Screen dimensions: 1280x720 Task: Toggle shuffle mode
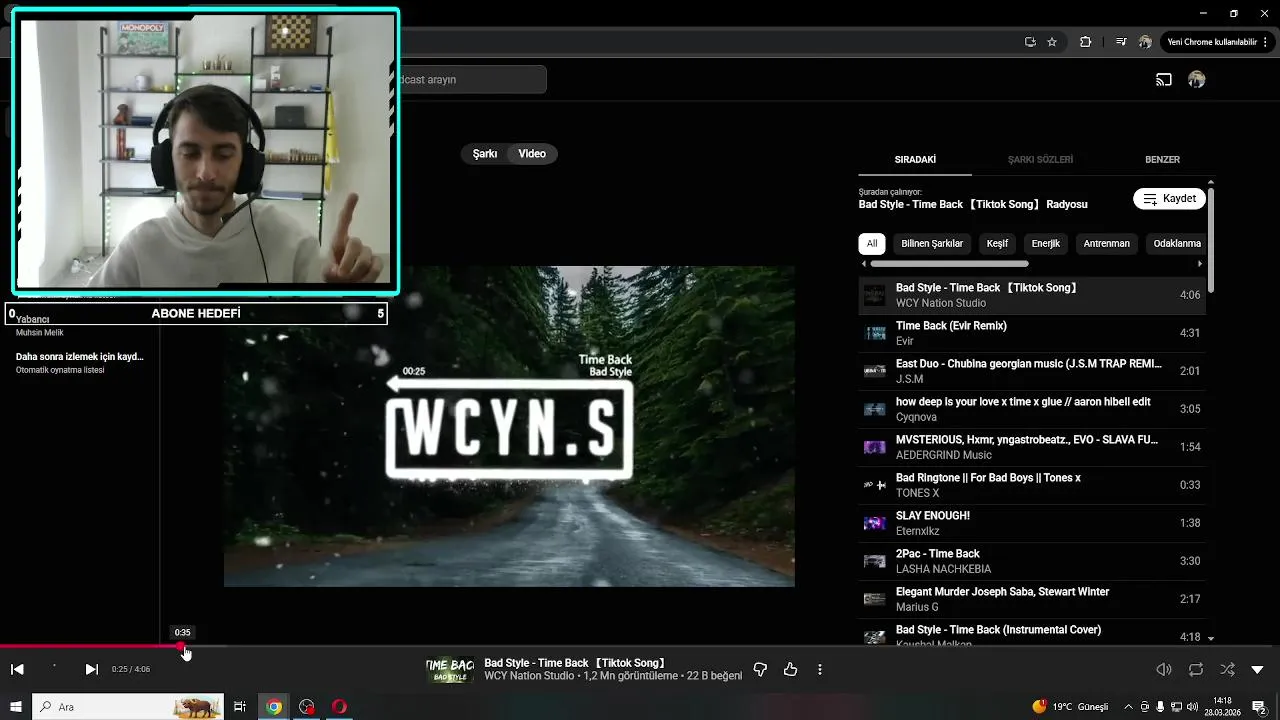click(x=1227, y=669)
